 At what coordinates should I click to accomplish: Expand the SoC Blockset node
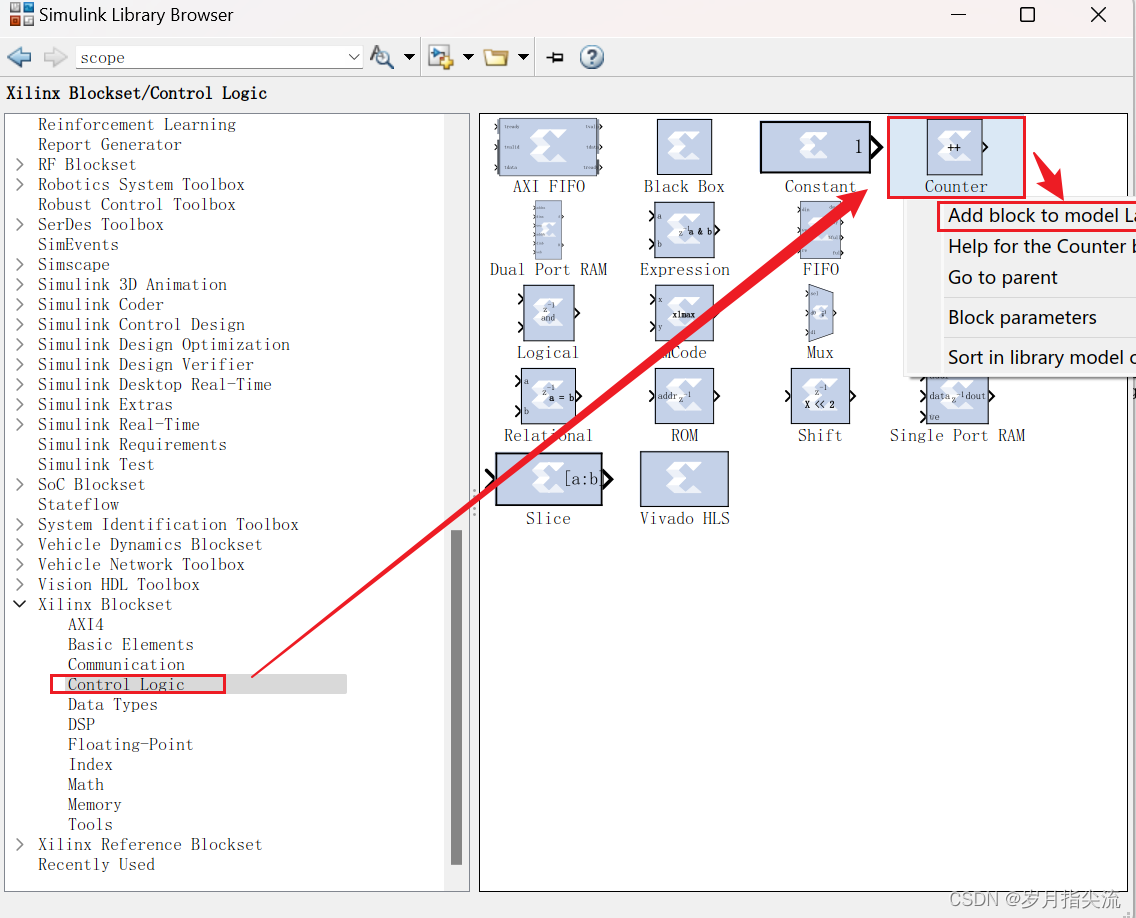pos(20,484)
